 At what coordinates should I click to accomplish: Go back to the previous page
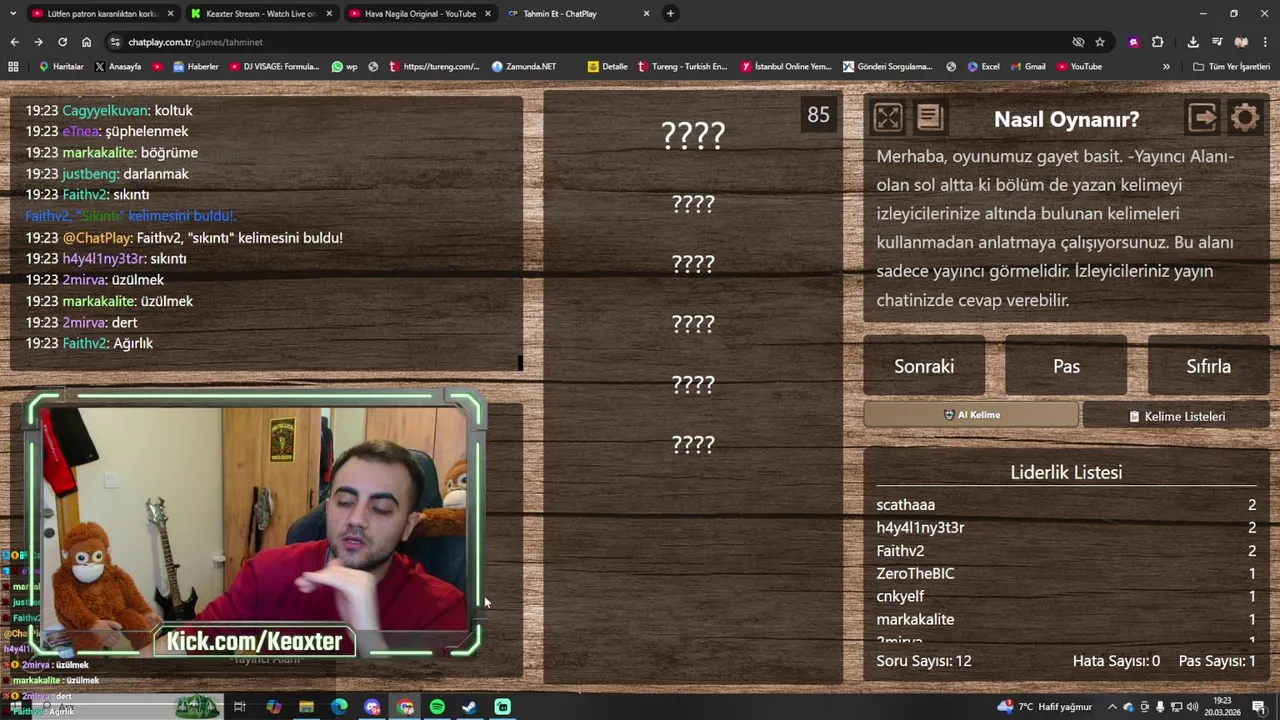coord(14,42)
